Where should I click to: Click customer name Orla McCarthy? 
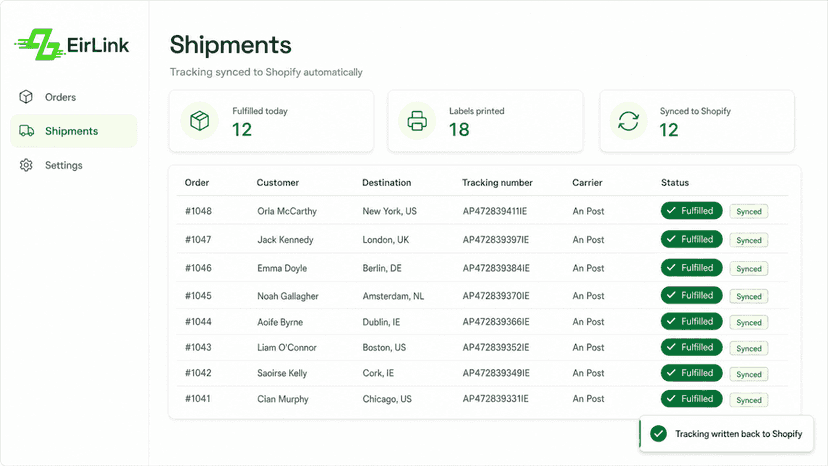click(287, 211)
